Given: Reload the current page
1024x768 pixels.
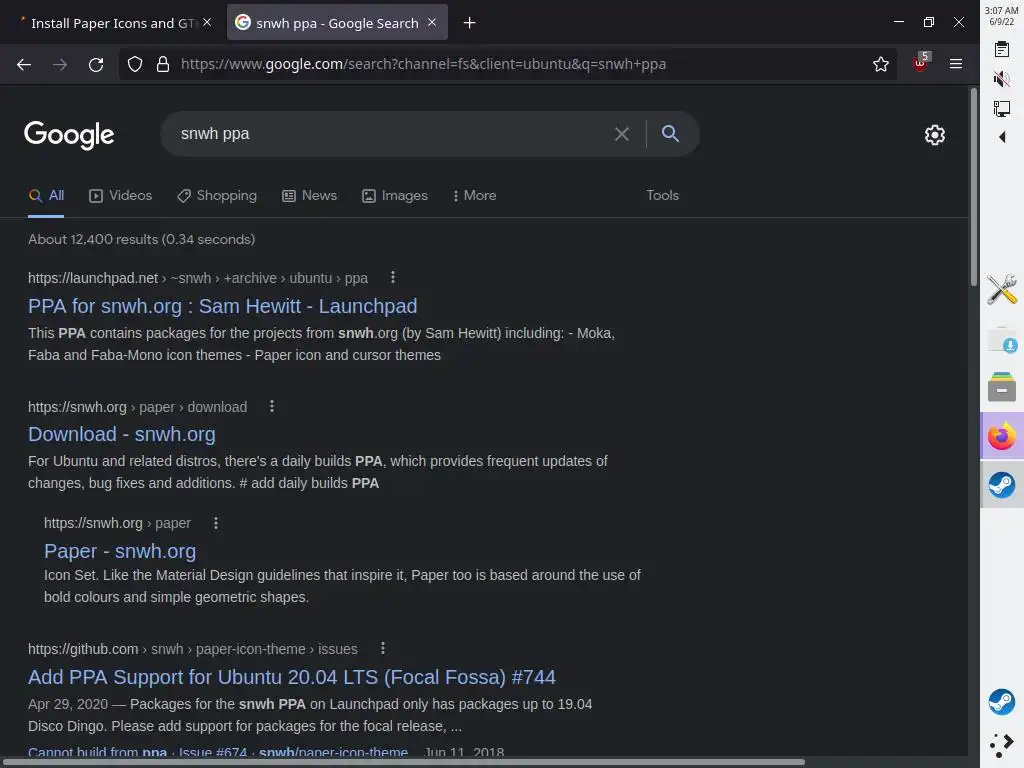Looking at the screenshot, I should point(96,64).
